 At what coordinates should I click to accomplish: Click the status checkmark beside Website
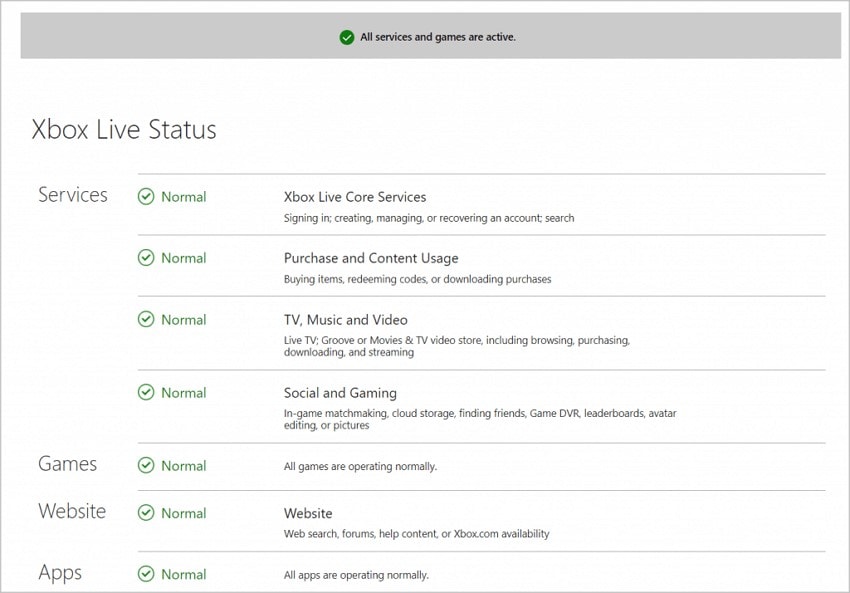coord(148,513)
